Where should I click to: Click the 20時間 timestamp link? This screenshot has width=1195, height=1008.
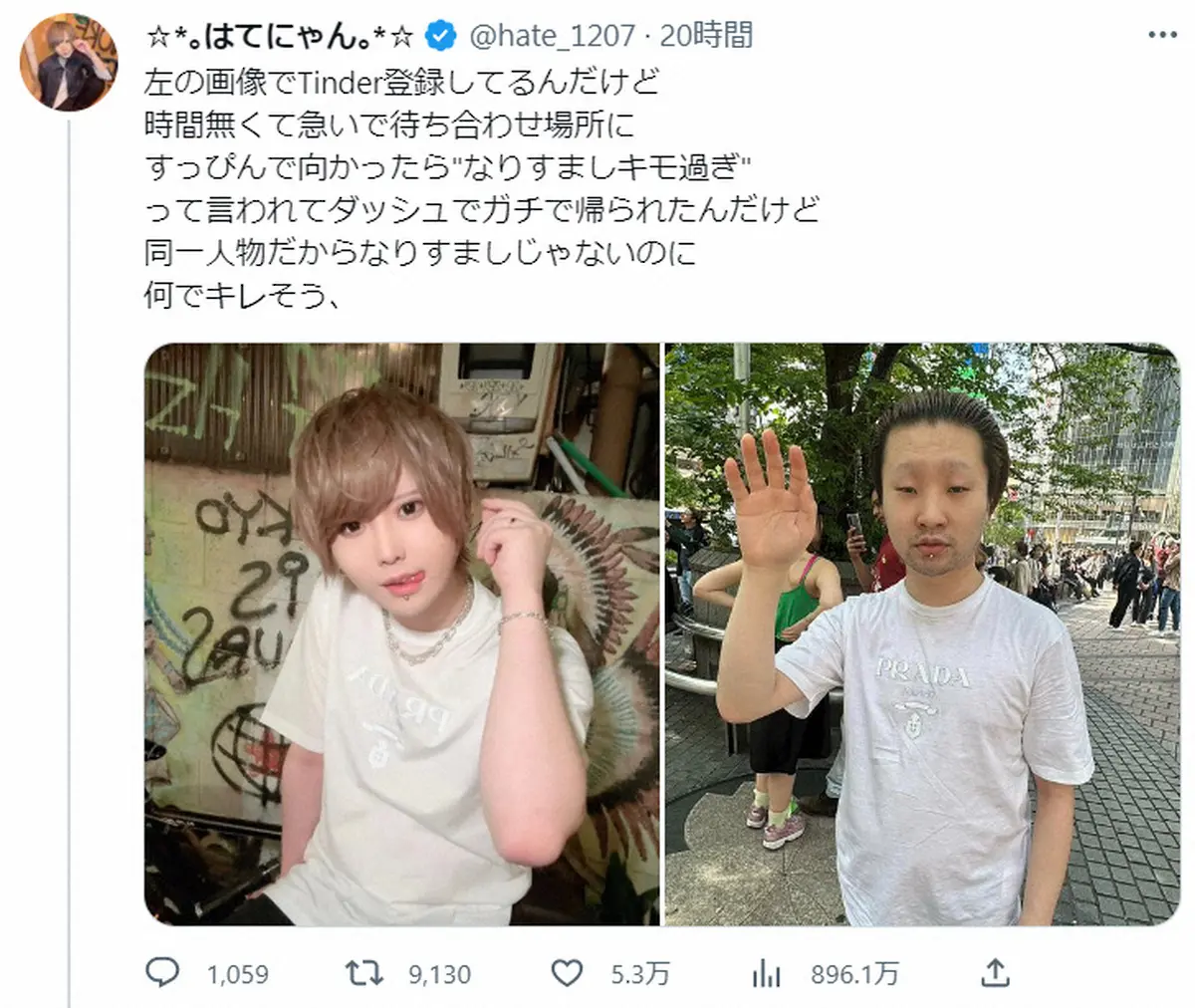[x=706, y=36]
